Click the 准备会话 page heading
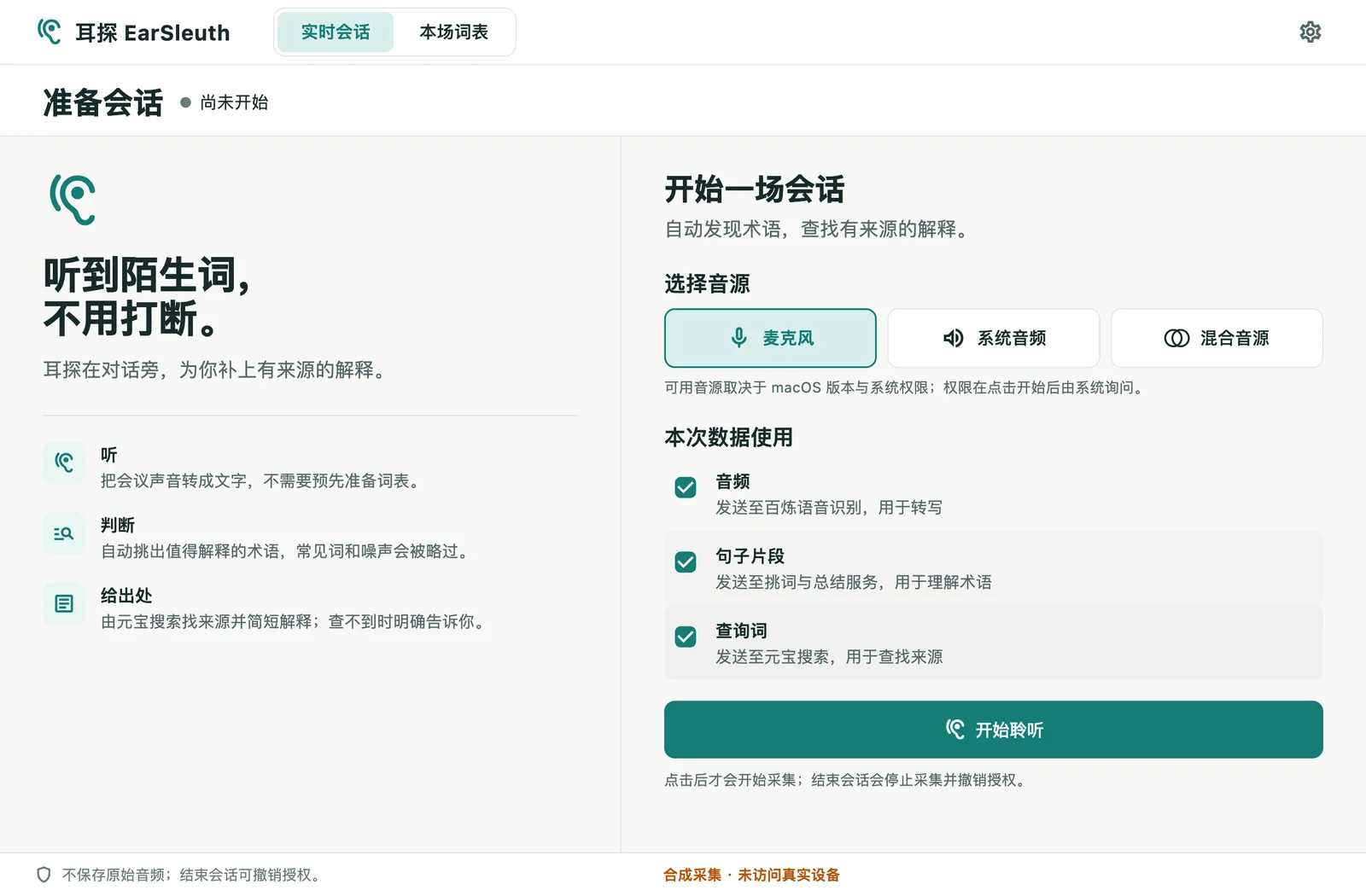 pos(103,102)
